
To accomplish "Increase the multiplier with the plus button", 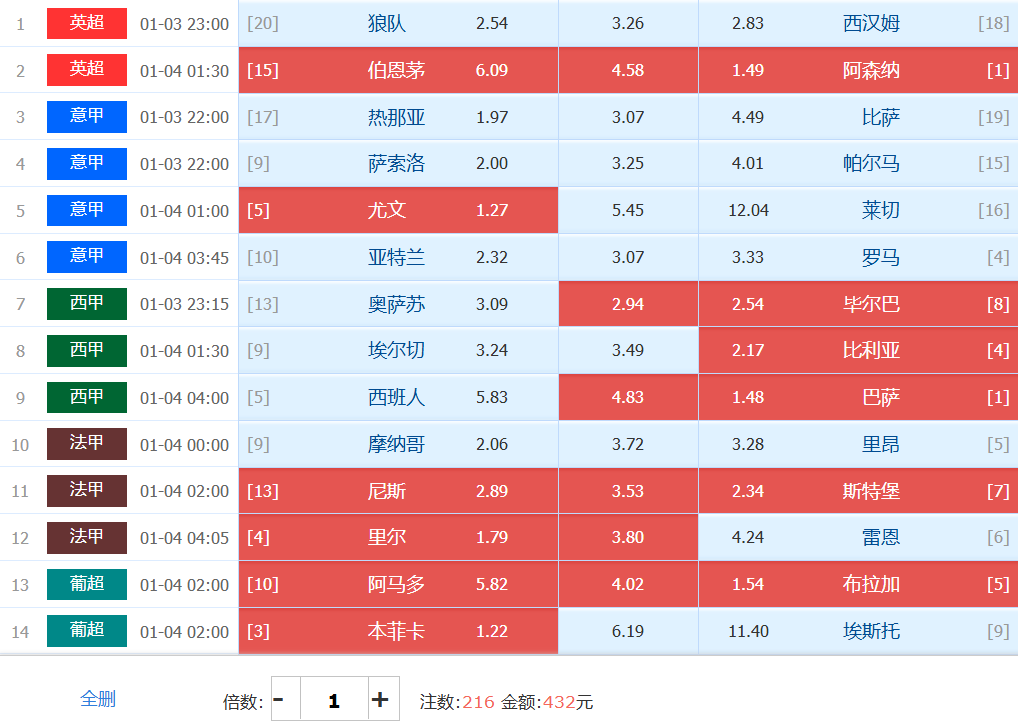I will click(380, 700).
